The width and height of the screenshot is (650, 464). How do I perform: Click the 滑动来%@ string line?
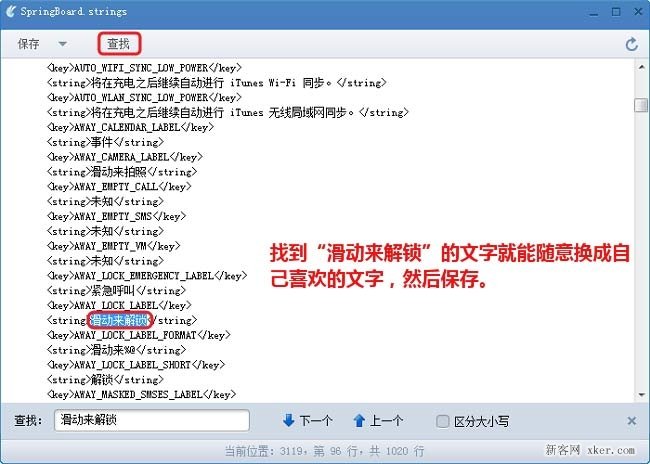pos(116,350)
